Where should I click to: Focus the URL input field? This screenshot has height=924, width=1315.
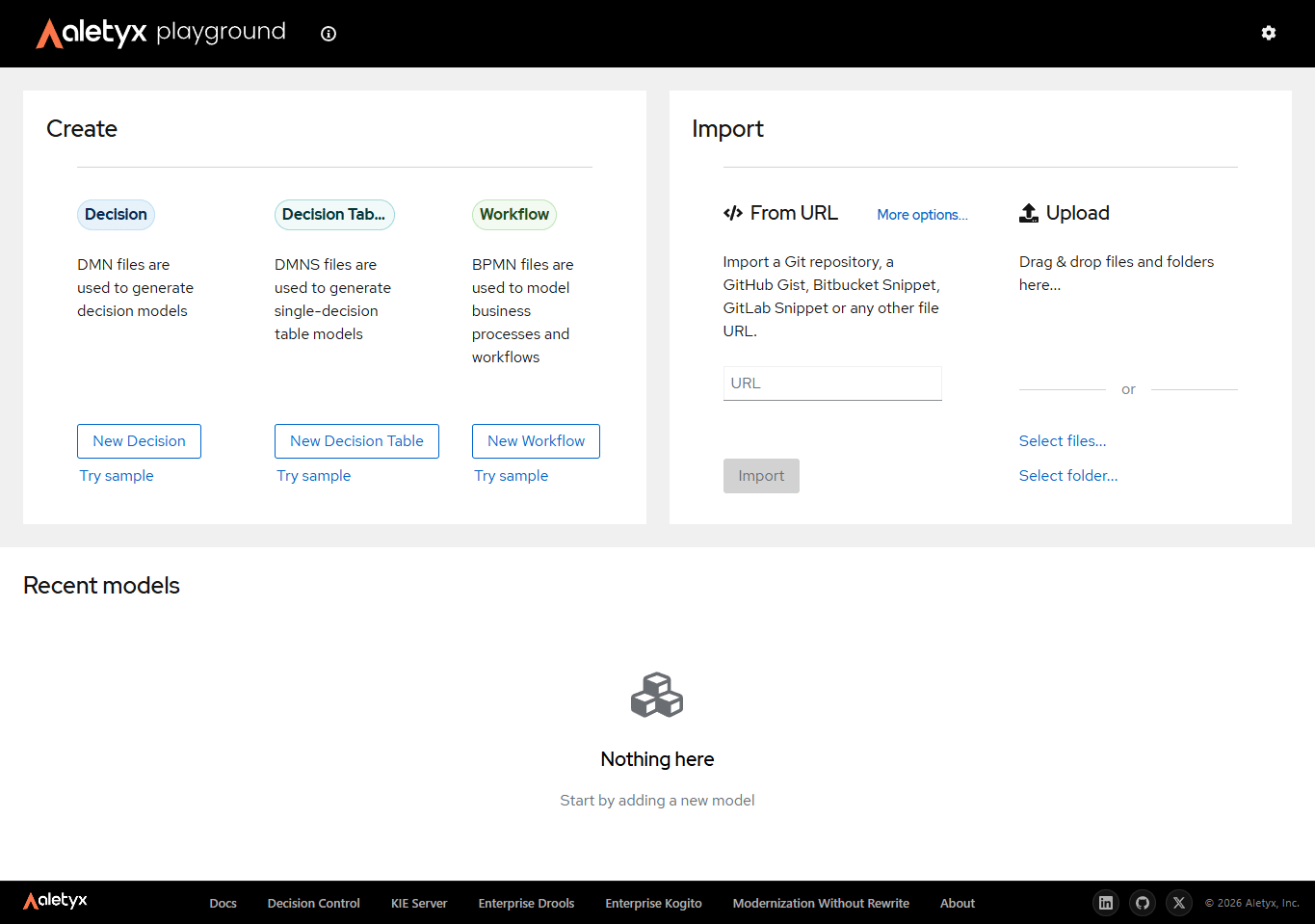(832, 383)
